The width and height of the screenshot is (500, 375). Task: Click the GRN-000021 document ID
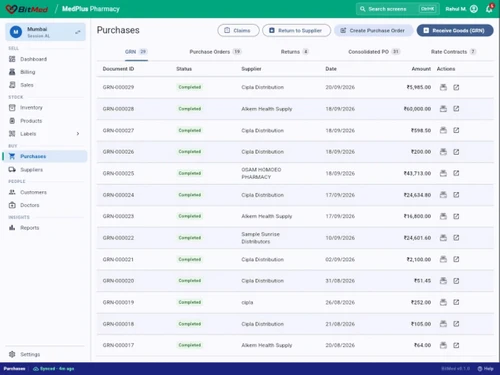click(118, 259)
